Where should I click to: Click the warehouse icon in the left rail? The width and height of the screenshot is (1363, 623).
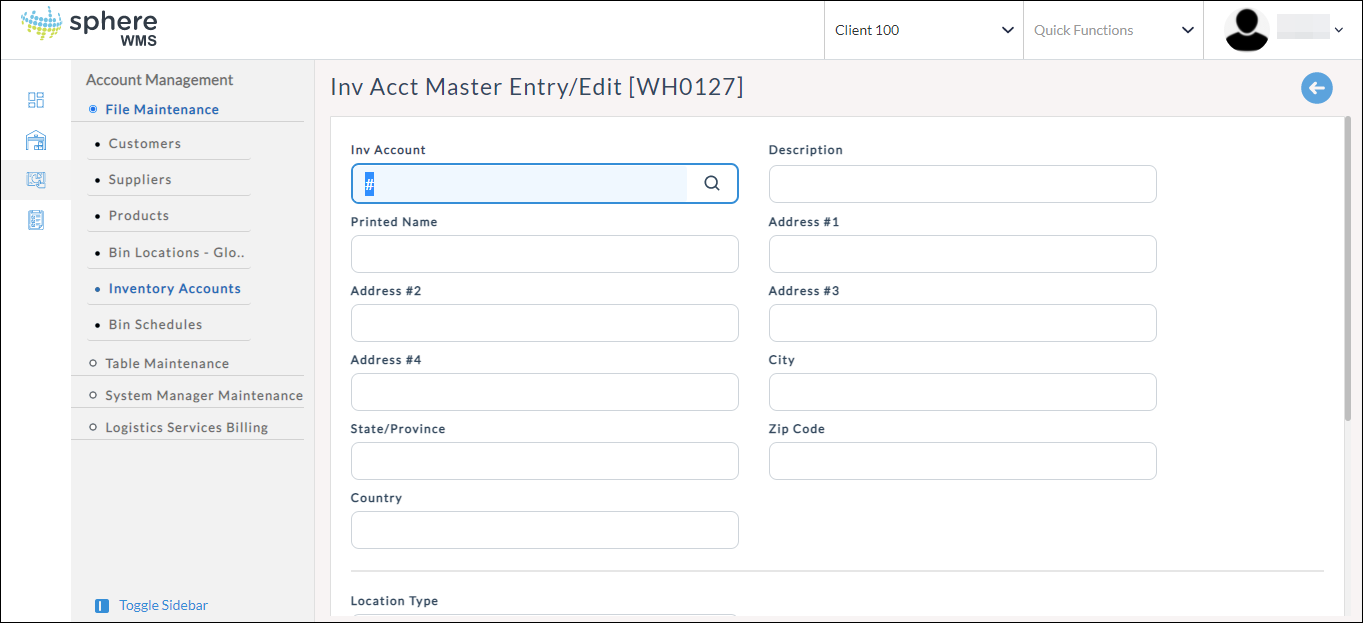pyautogui.click(x=36, y=140)
